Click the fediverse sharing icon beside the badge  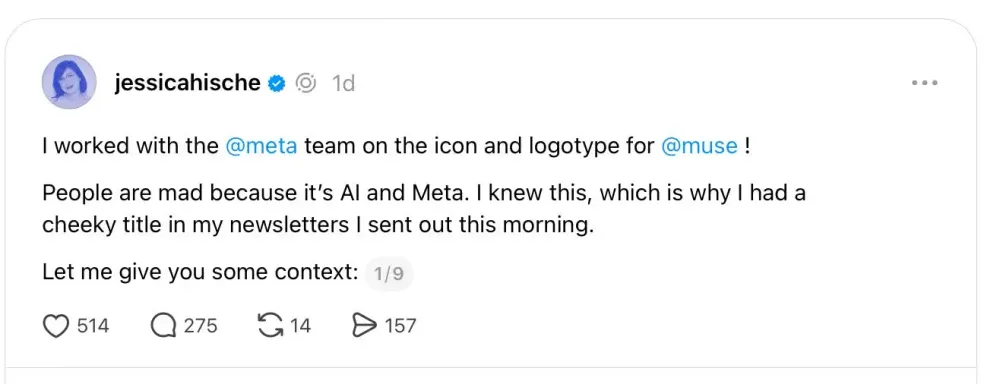pos(307,83)
